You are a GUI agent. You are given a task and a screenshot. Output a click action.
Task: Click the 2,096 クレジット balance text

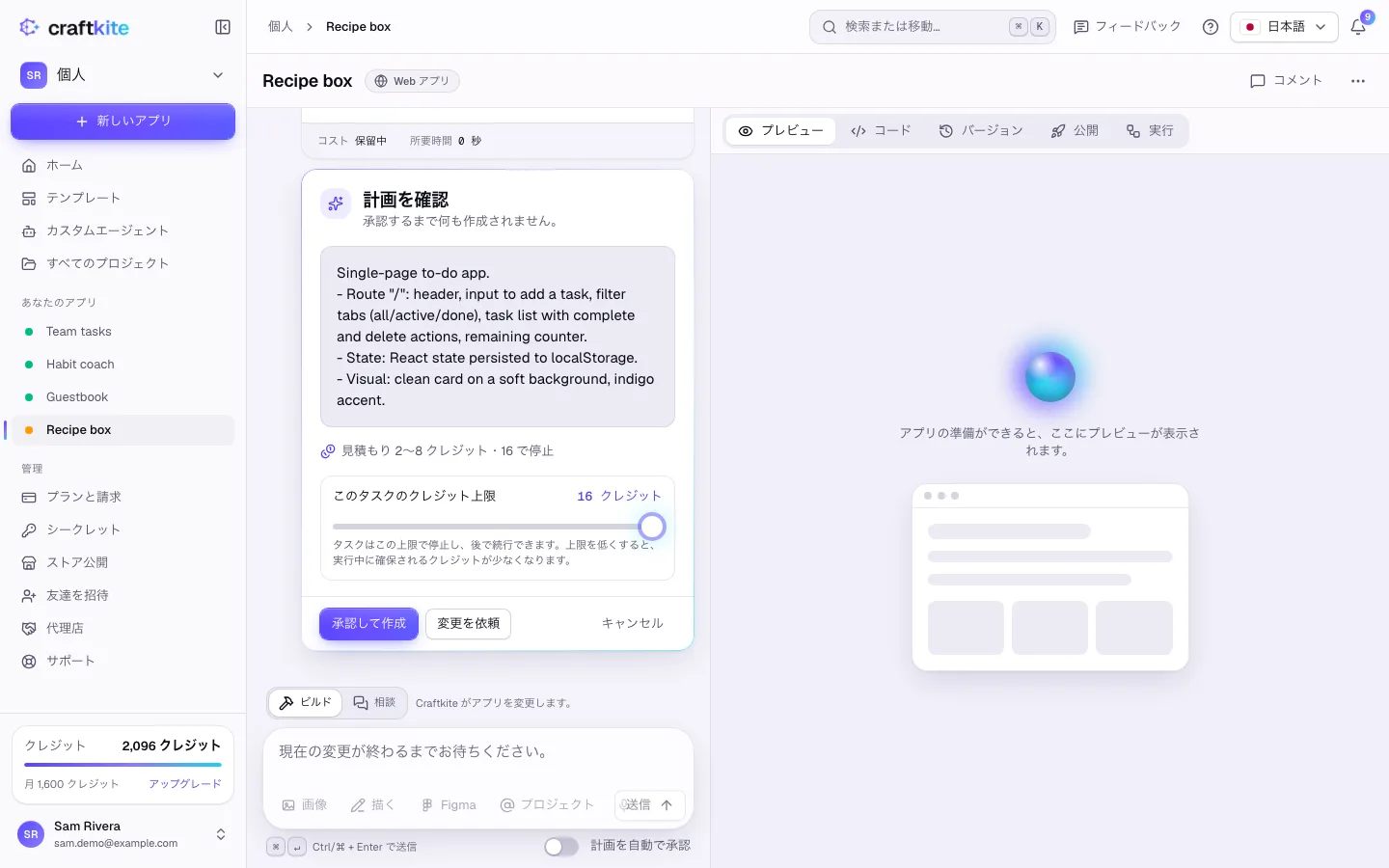coord(172,746)
